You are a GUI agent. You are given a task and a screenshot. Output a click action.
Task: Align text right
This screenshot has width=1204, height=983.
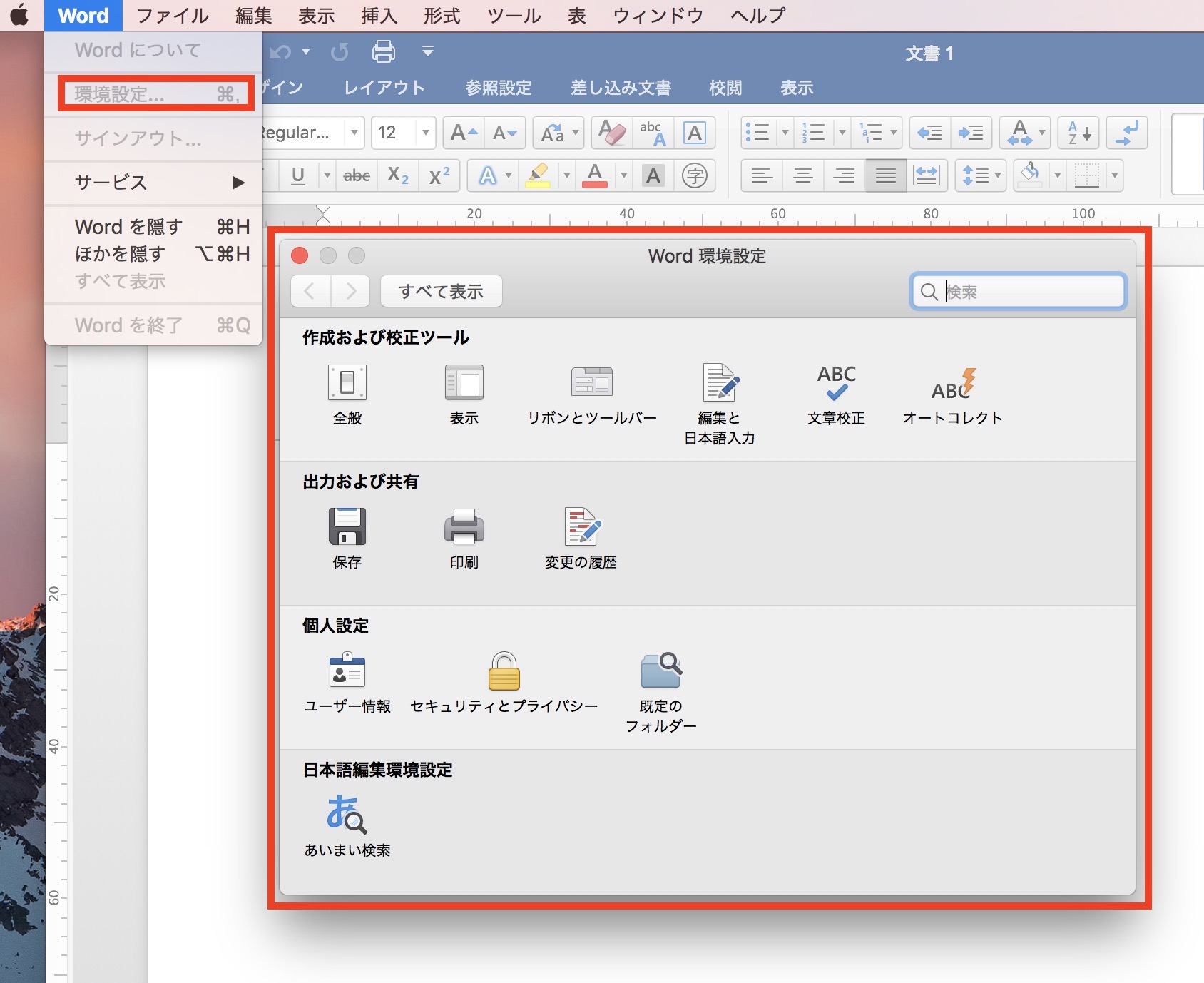click(x=845, y=175)
